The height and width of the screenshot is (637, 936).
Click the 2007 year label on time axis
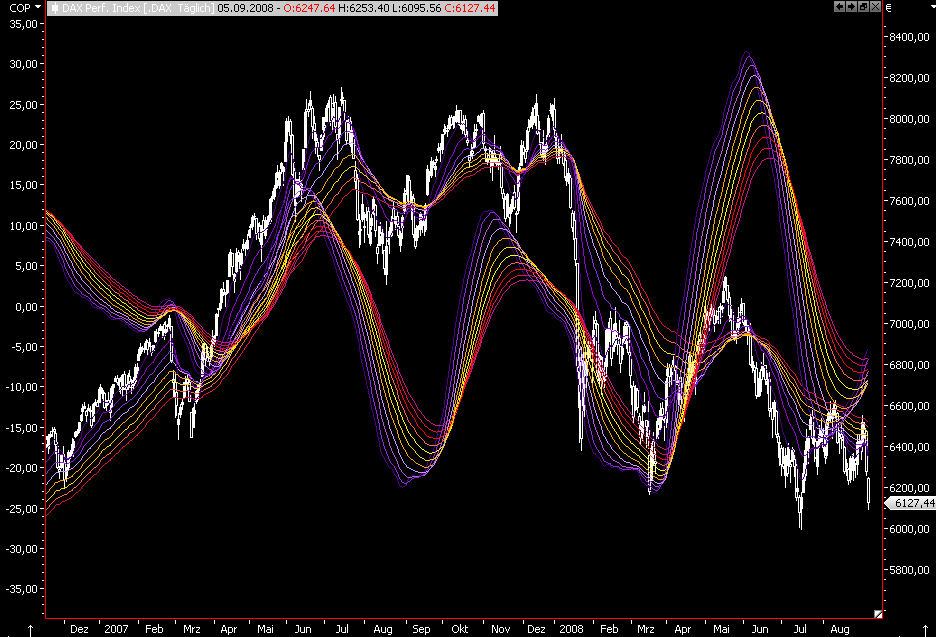116,629
